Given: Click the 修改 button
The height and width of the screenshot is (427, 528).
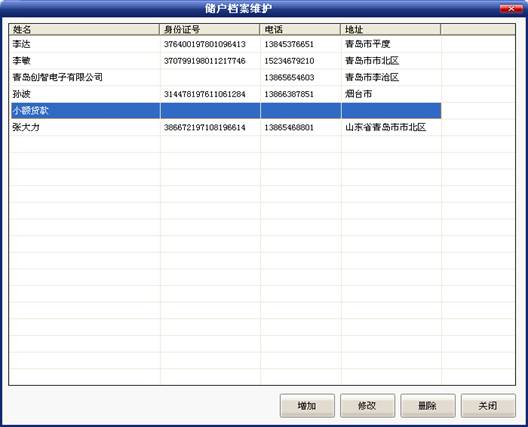Looking at the screenshot, I should tap(367, 405).
